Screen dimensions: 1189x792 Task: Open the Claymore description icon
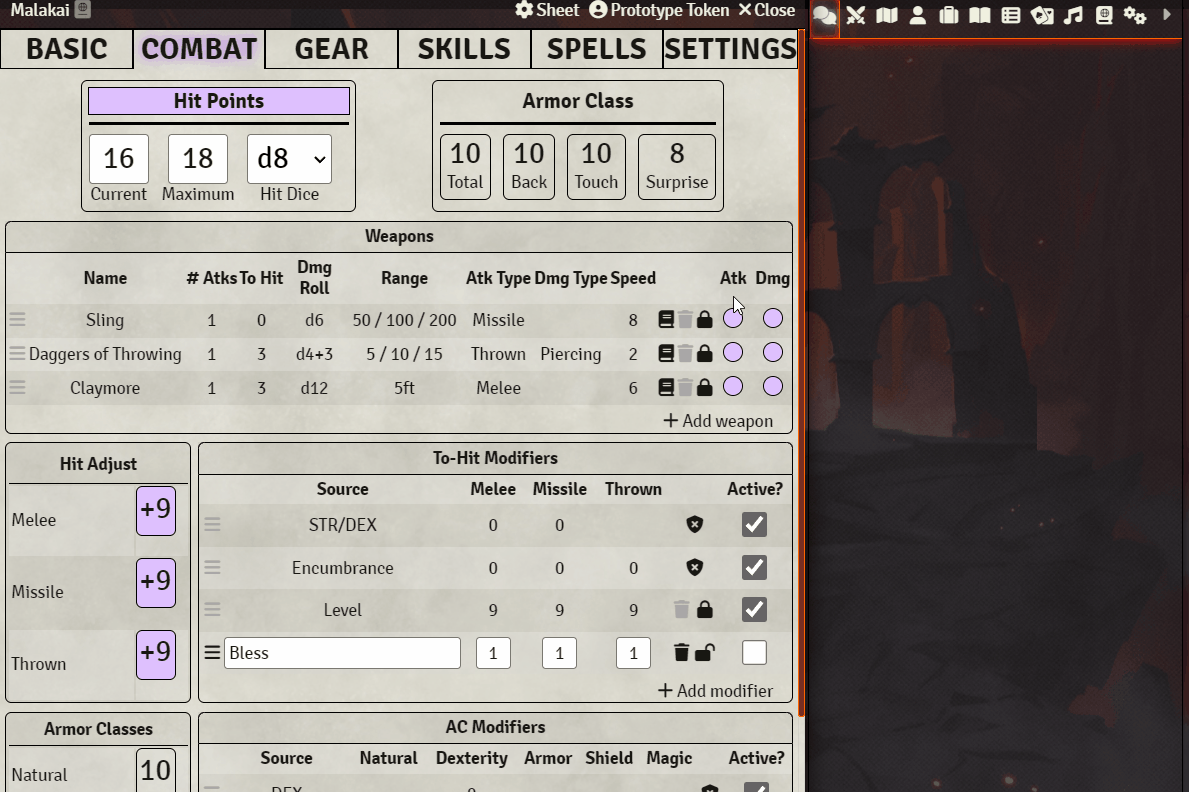[666, 388]
